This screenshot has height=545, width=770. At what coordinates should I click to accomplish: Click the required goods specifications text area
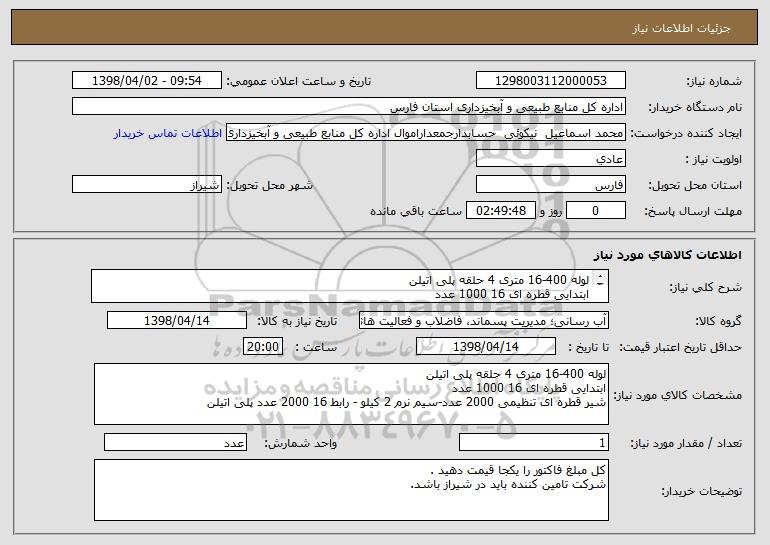[x=351, y=394]
